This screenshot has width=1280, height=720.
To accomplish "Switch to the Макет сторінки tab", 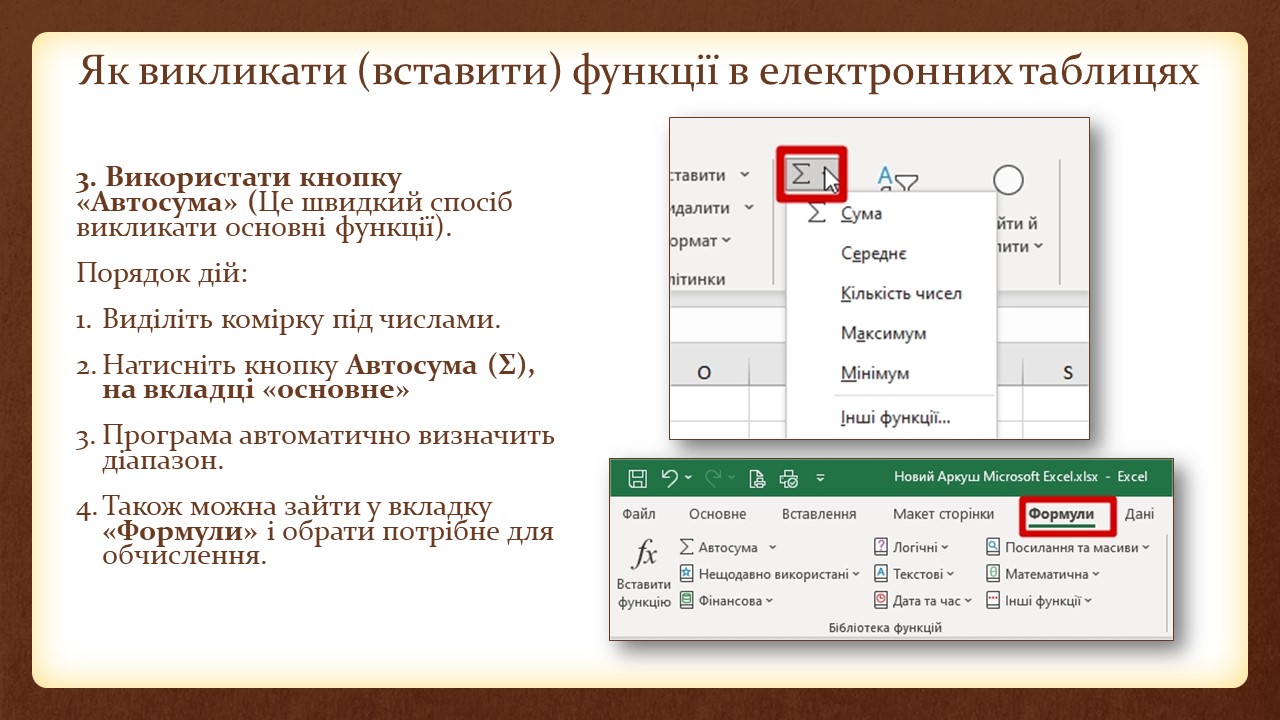I will click(x=943, y=514).
